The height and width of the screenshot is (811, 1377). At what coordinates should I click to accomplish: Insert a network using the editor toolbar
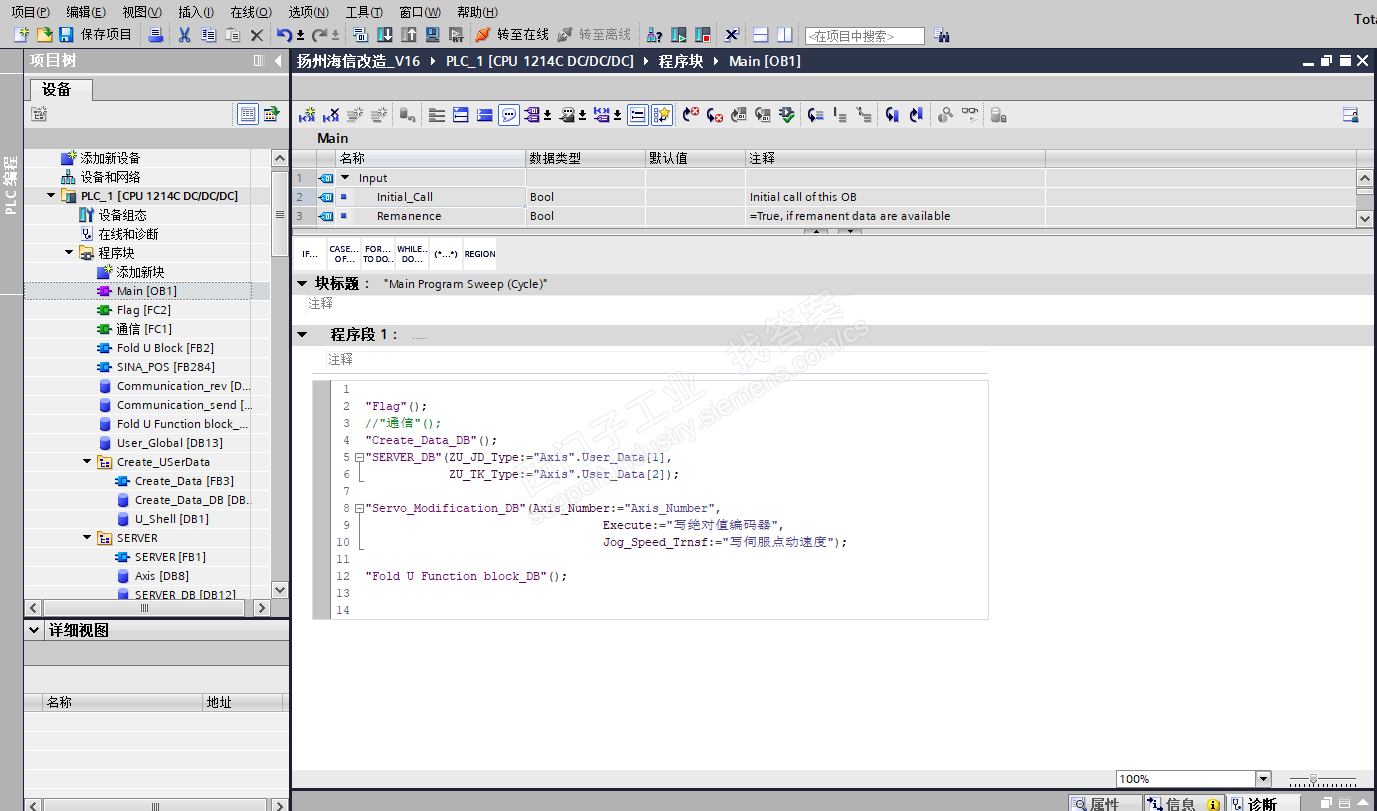pyautogui.click(x=307, y=115)
